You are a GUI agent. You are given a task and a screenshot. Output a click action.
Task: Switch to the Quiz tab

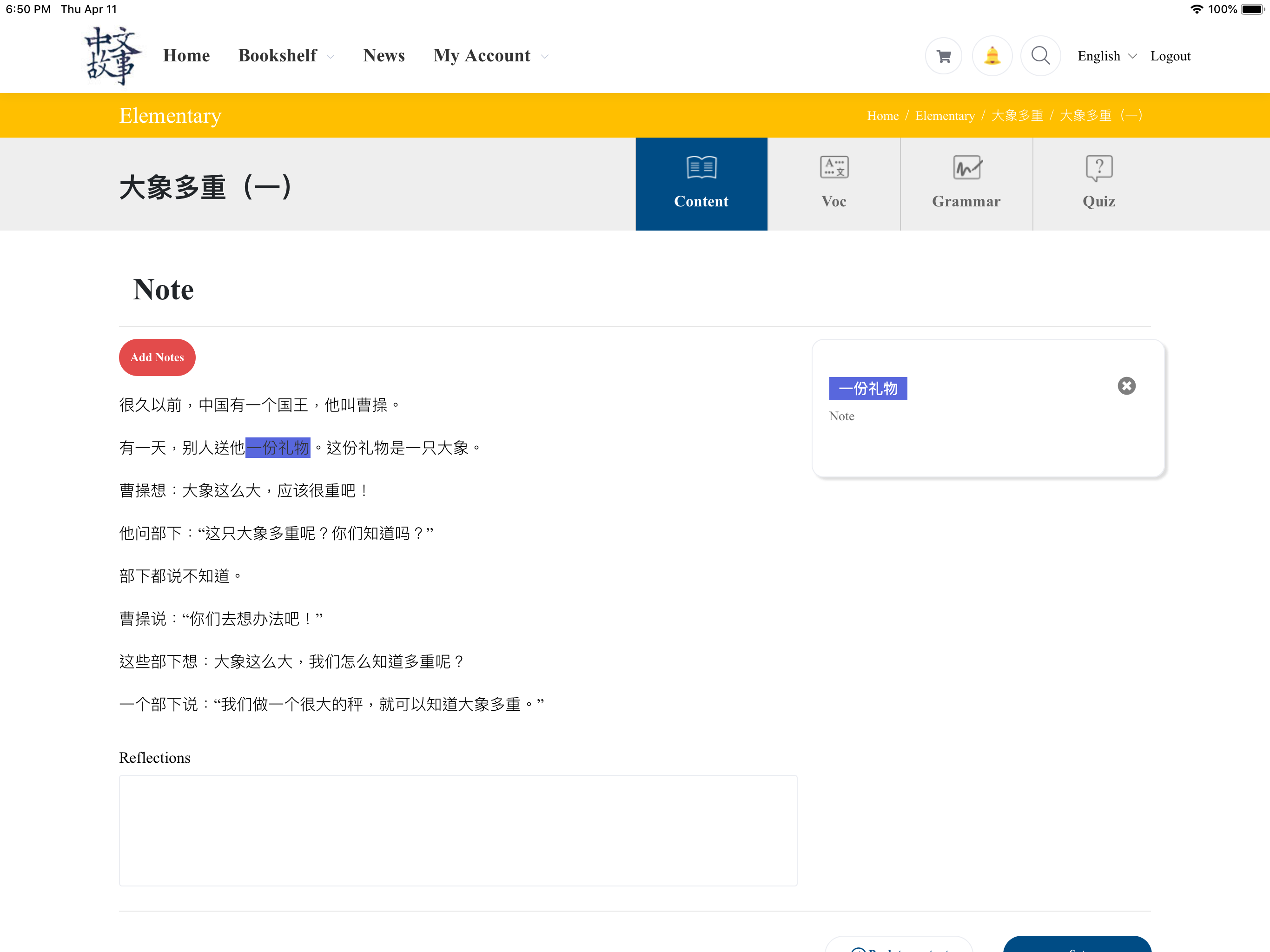coord(1099,184)
